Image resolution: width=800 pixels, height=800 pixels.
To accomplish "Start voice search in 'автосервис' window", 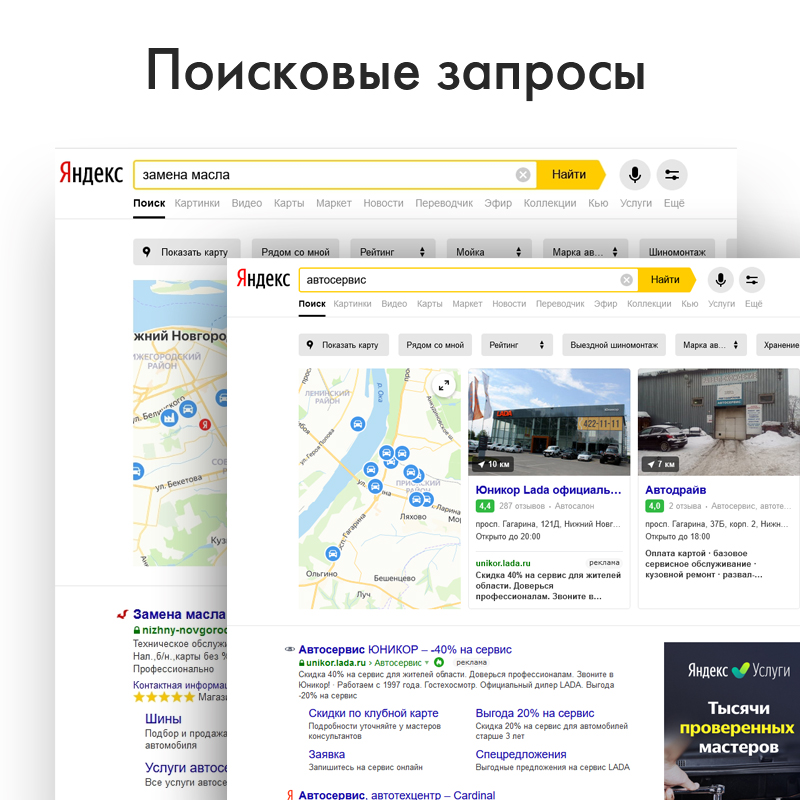I will point(720,280).
